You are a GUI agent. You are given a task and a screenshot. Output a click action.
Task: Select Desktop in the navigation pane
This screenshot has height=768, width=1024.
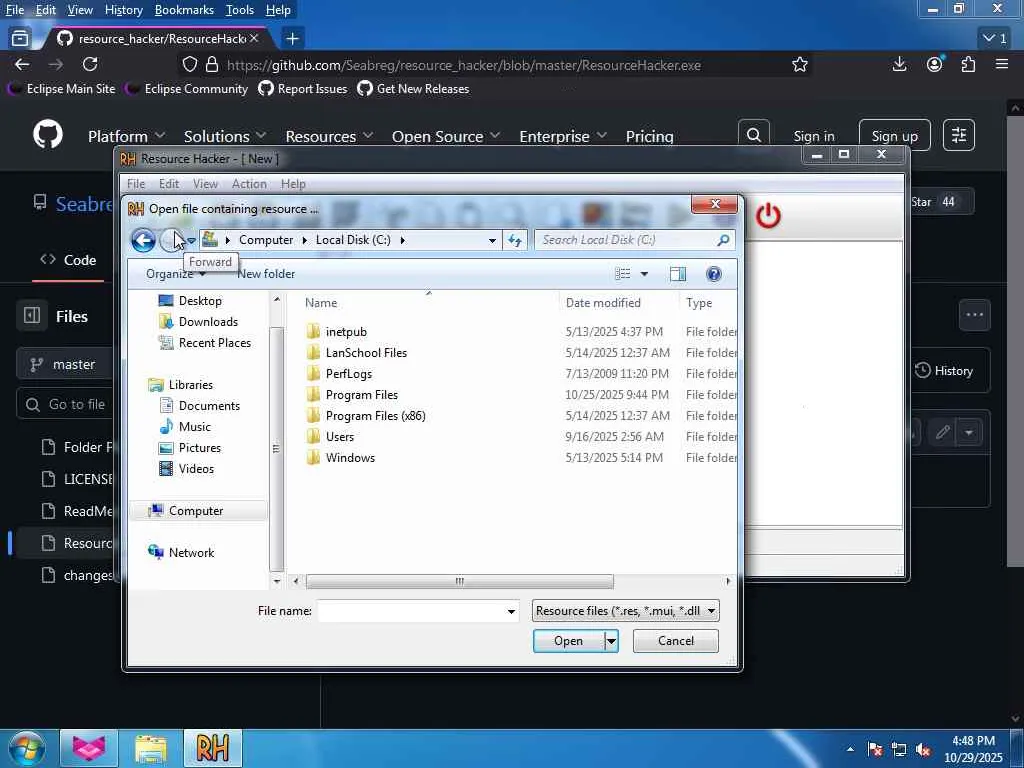click(x=200, y=300)
